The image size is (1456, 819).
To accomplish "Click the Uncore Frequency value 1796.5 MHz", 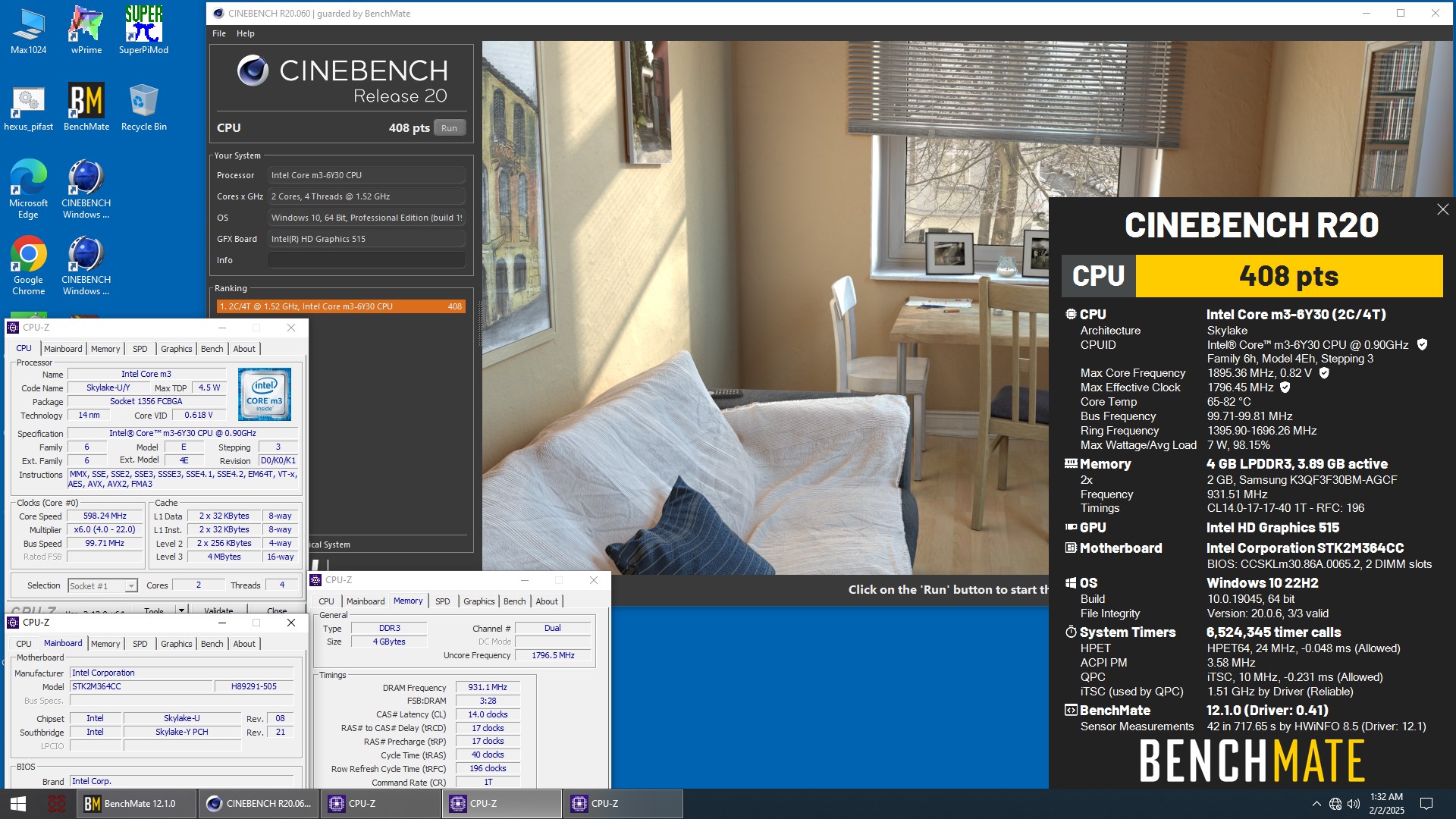I will 553,655.
